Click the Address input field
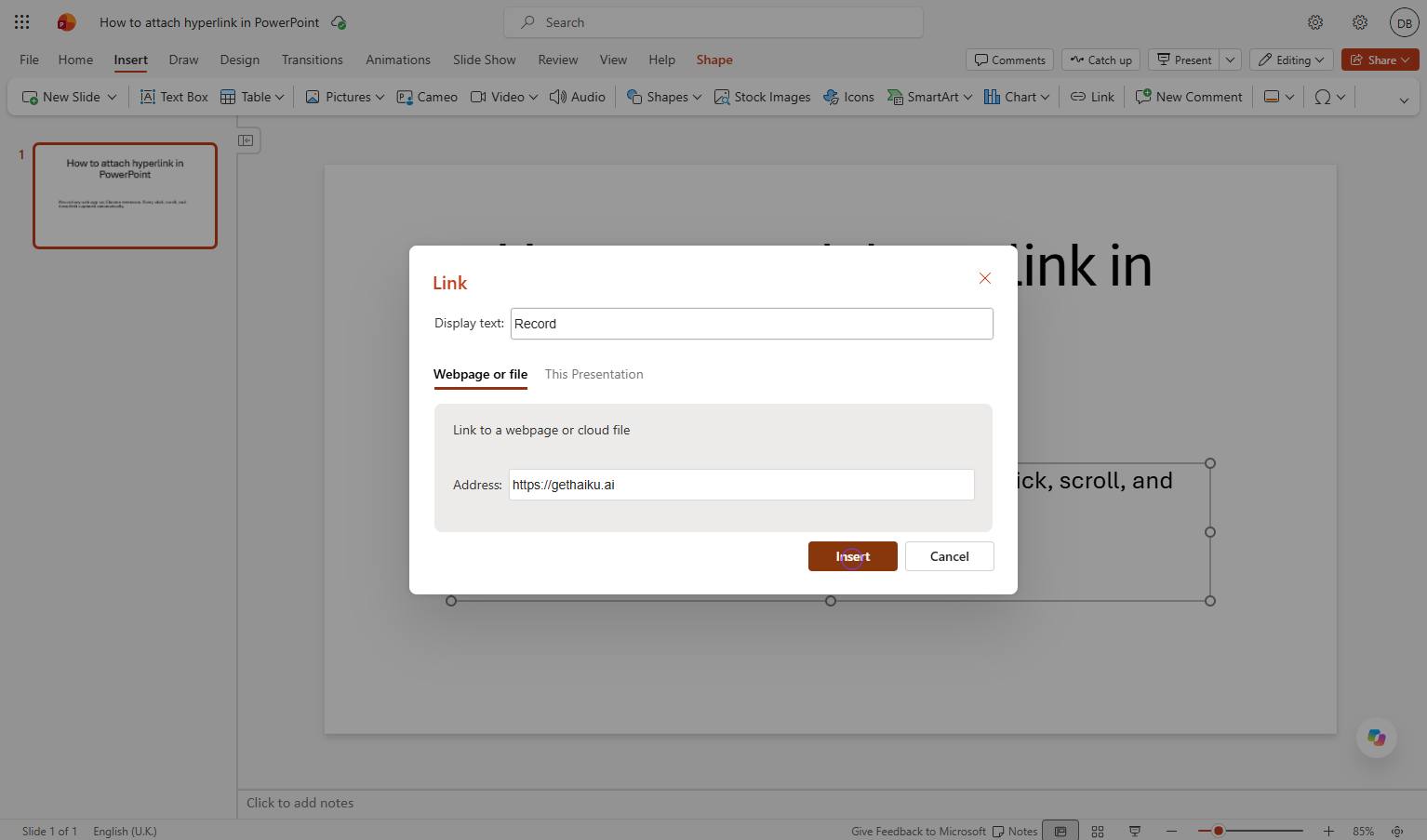 (741, 485)
